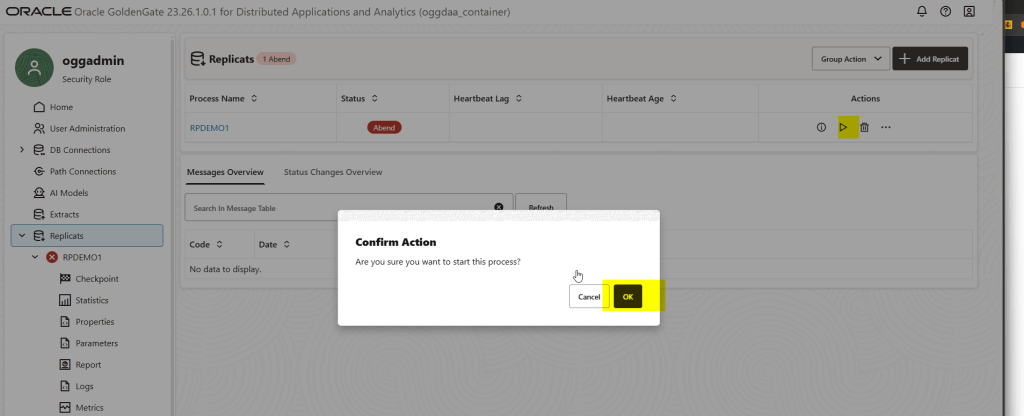The height and width of the screenshot is (416, 1024).
Task: Open the help question mark icon
Action: (946, 11)
